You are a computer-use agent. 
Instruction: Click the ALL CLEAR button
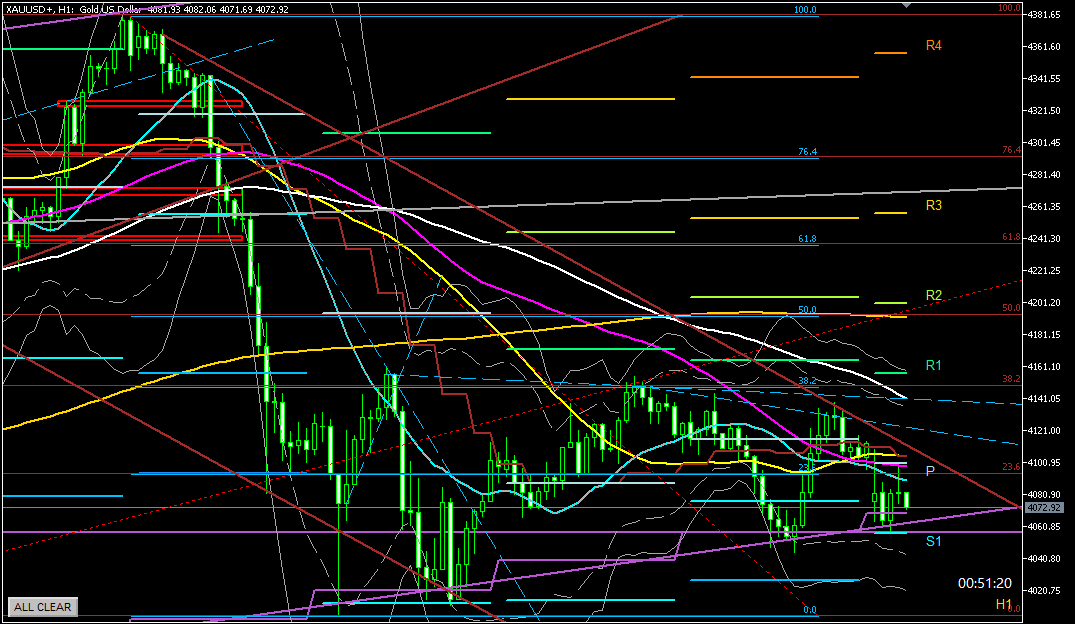pyautogui.click(x=42, y=606)
